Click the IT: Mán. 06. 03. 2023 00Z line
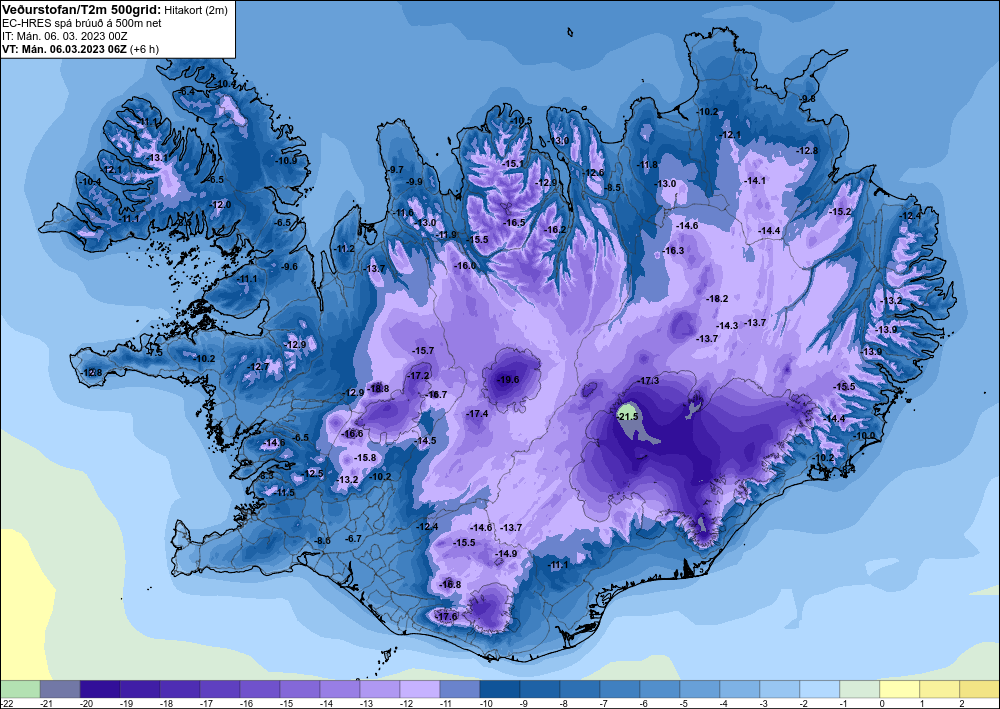The image size is (1000, 709). point(64,36)
